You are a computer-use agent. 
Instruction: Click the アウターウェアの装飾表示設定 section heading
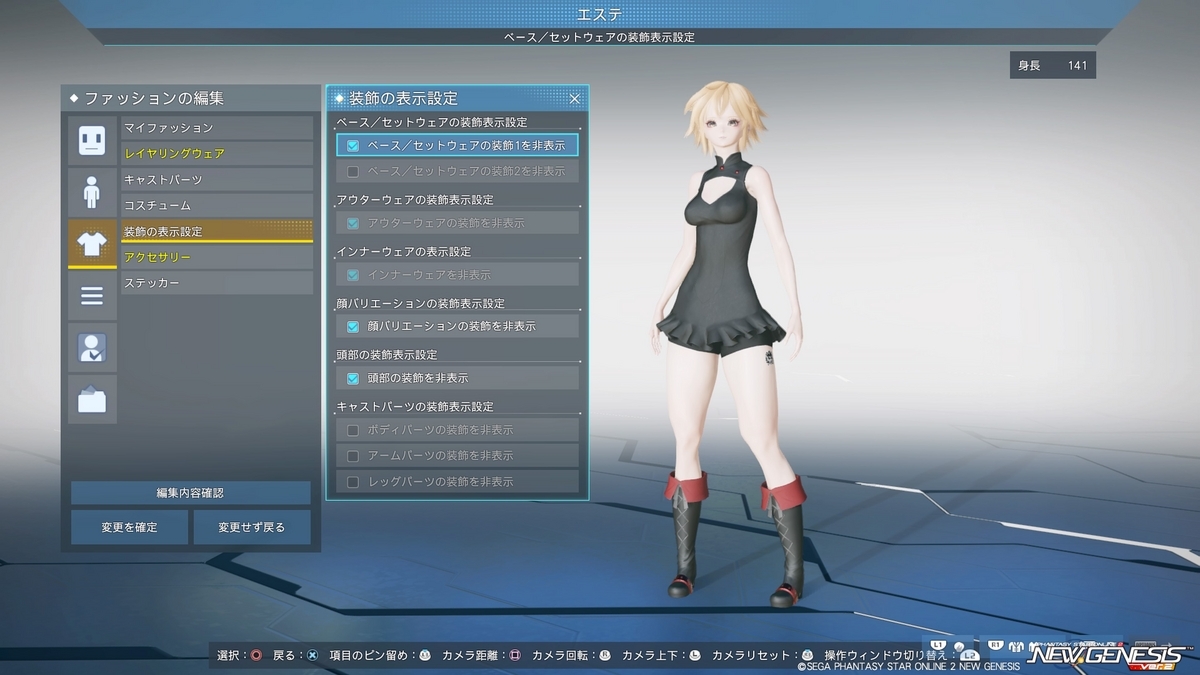415,200
